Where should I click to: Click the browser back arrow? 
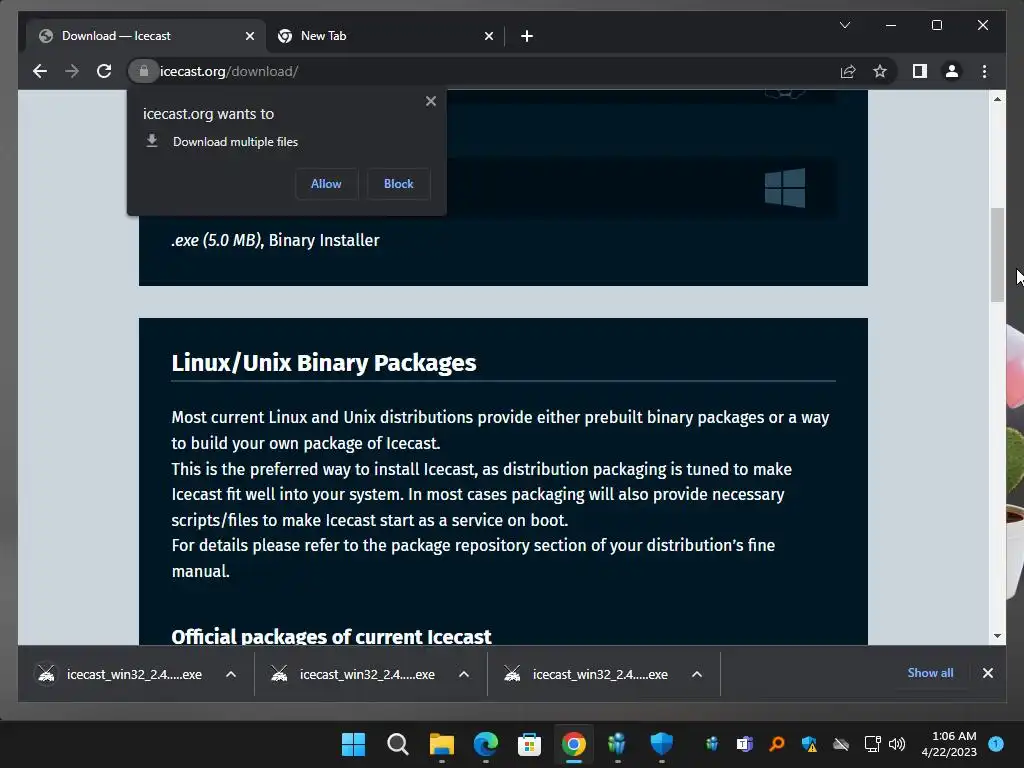click(40, 71)
